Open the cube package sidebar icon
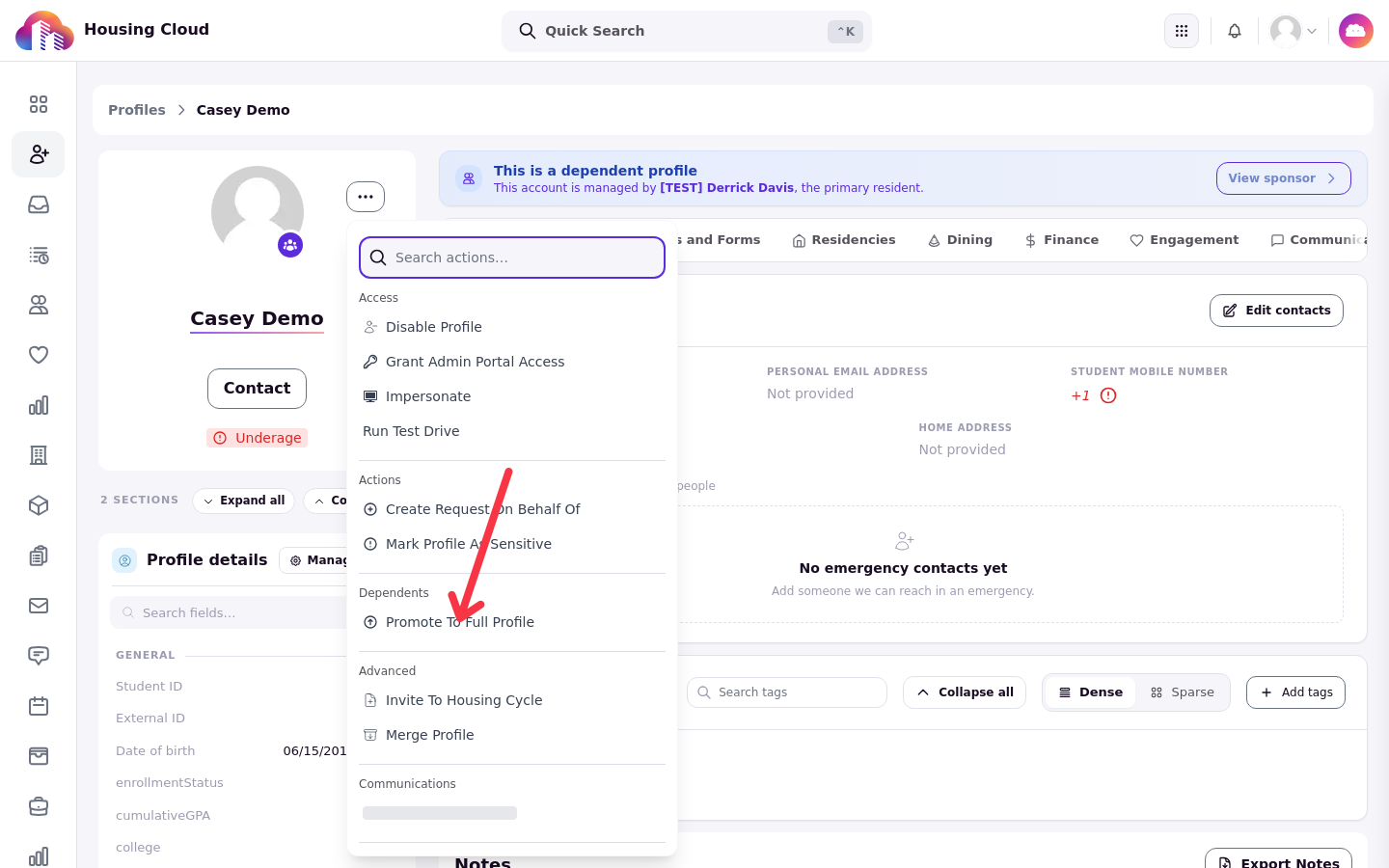The height and width of the screenshot is (868, 1389). coord(39,505)
